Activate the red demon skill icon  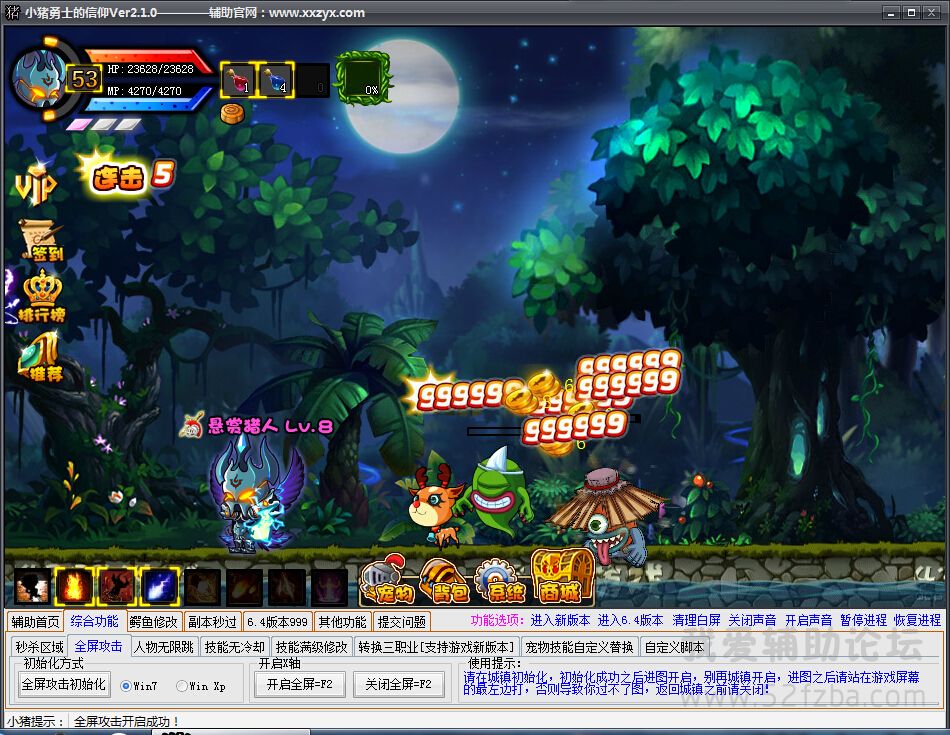(x=117, y=587)
